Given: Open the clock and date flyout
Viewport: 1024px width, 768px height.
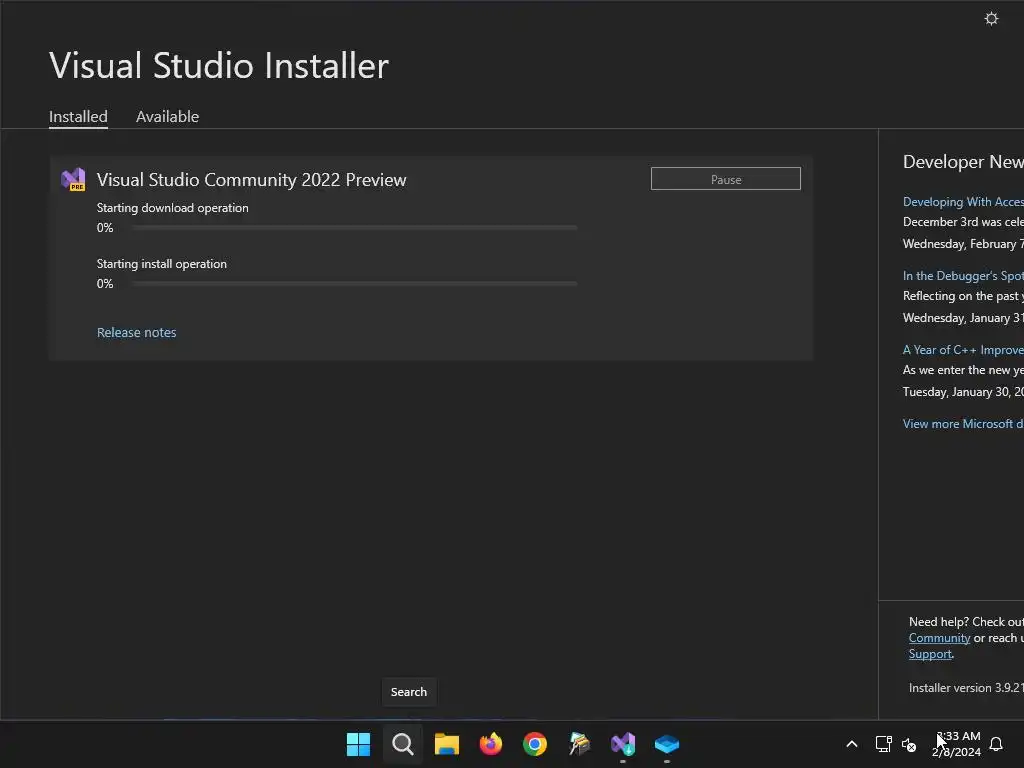Looking at the screenshot, I should coord(957,744).
